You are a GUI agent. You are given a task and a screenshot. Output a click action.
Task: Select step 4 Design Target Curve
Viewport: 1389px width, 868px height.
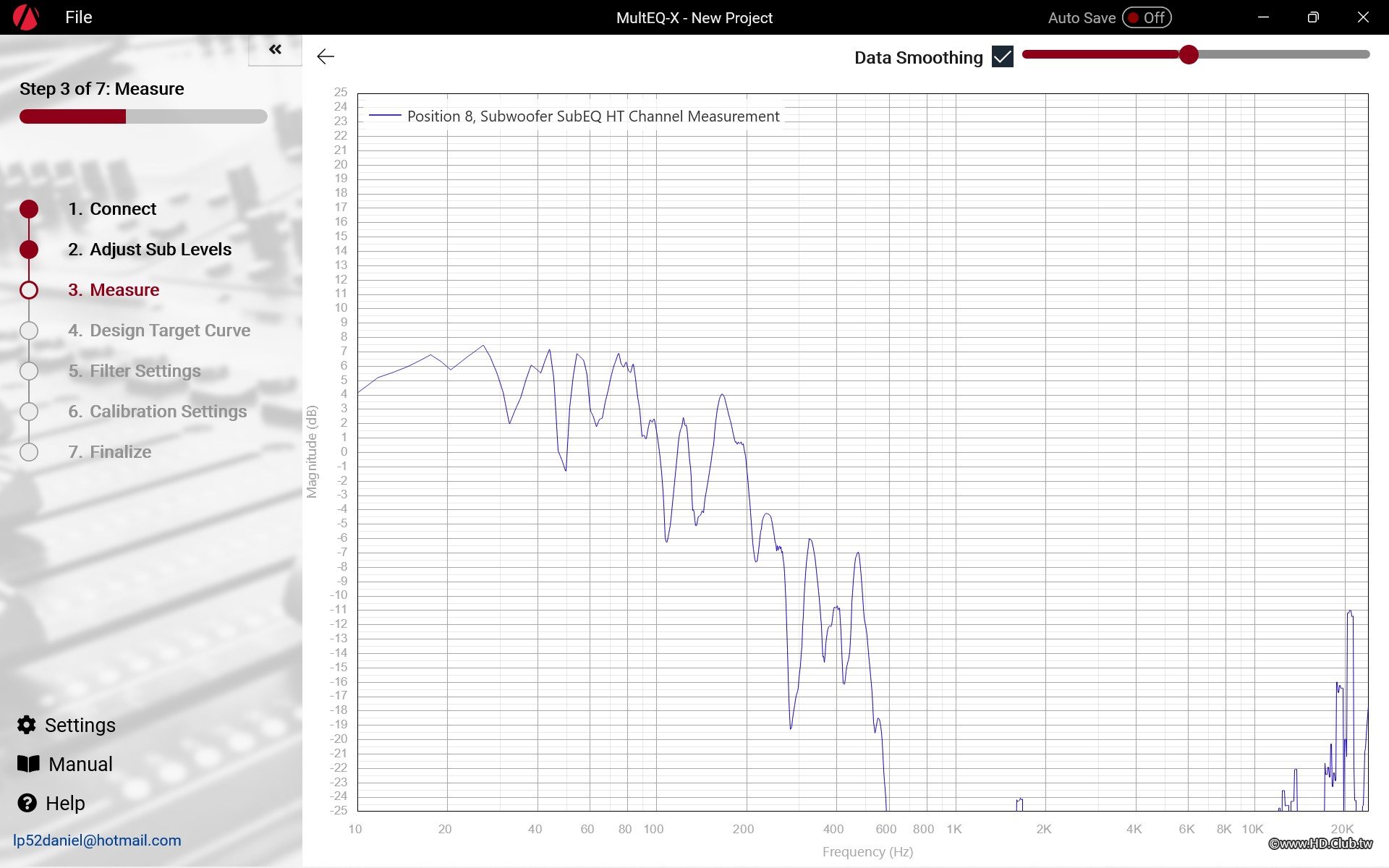pos(159,331)
